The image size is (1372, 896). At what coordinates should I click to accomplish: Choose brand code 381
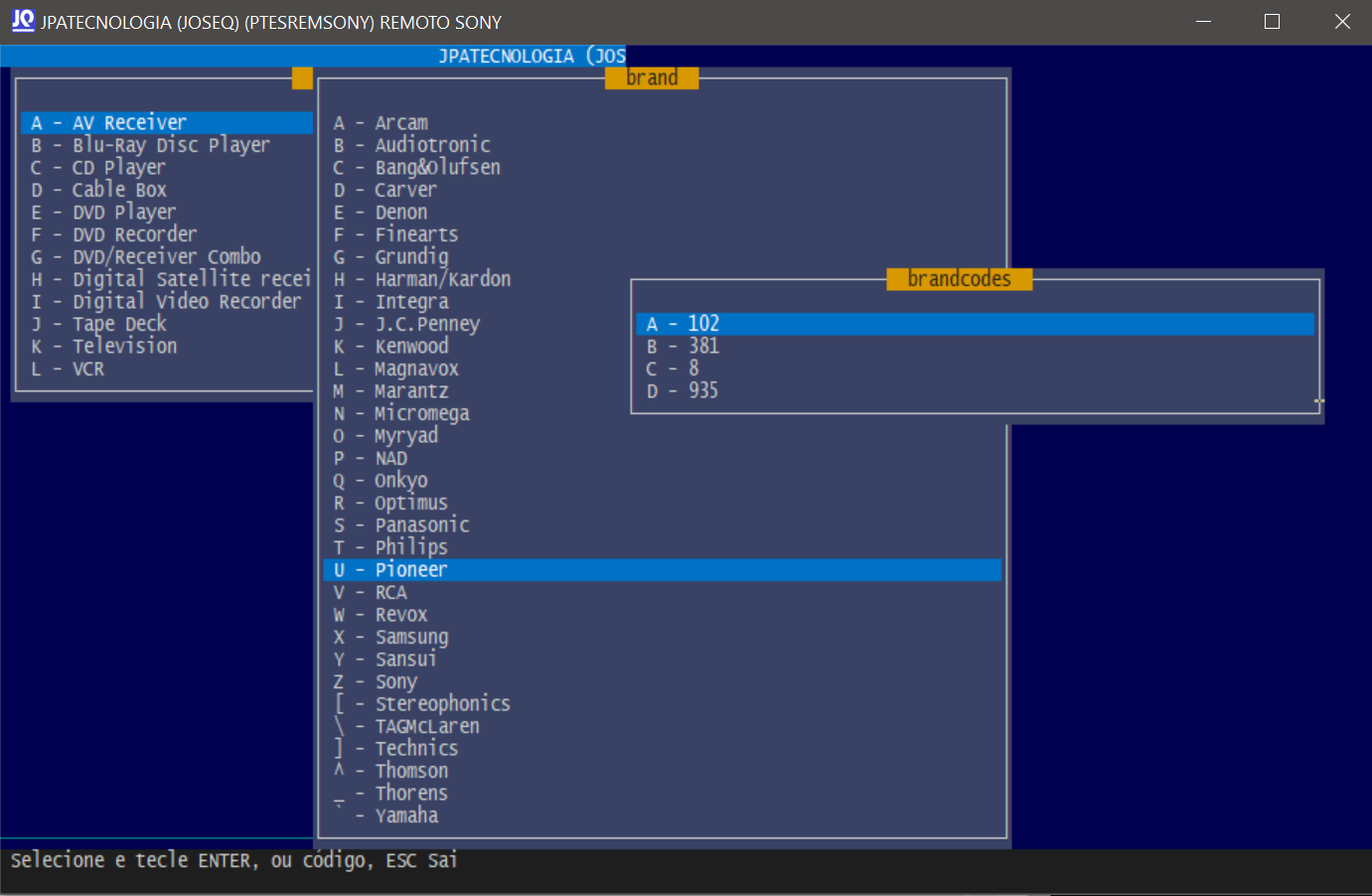pos(703,347)
